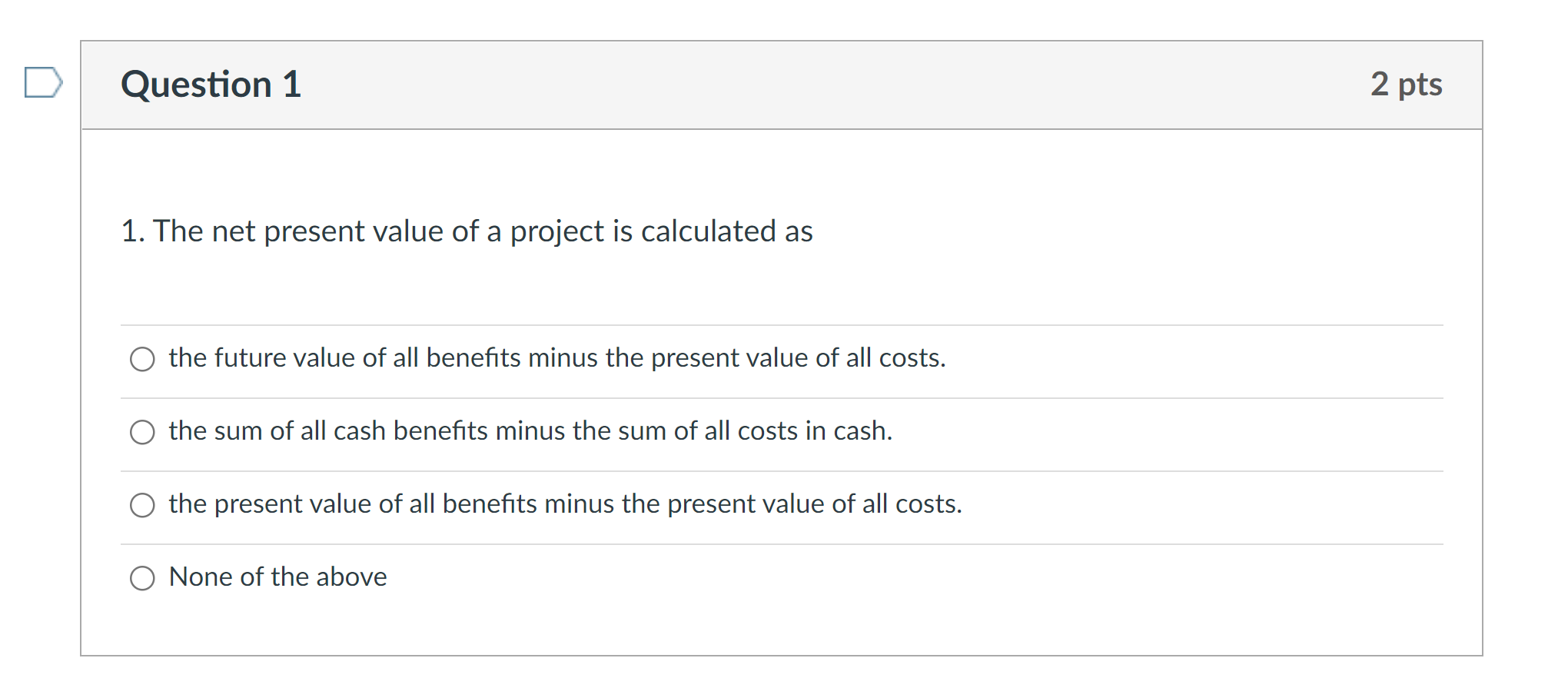Click the divider between answer options
The image size is (1568, 678).
point(769,396)
